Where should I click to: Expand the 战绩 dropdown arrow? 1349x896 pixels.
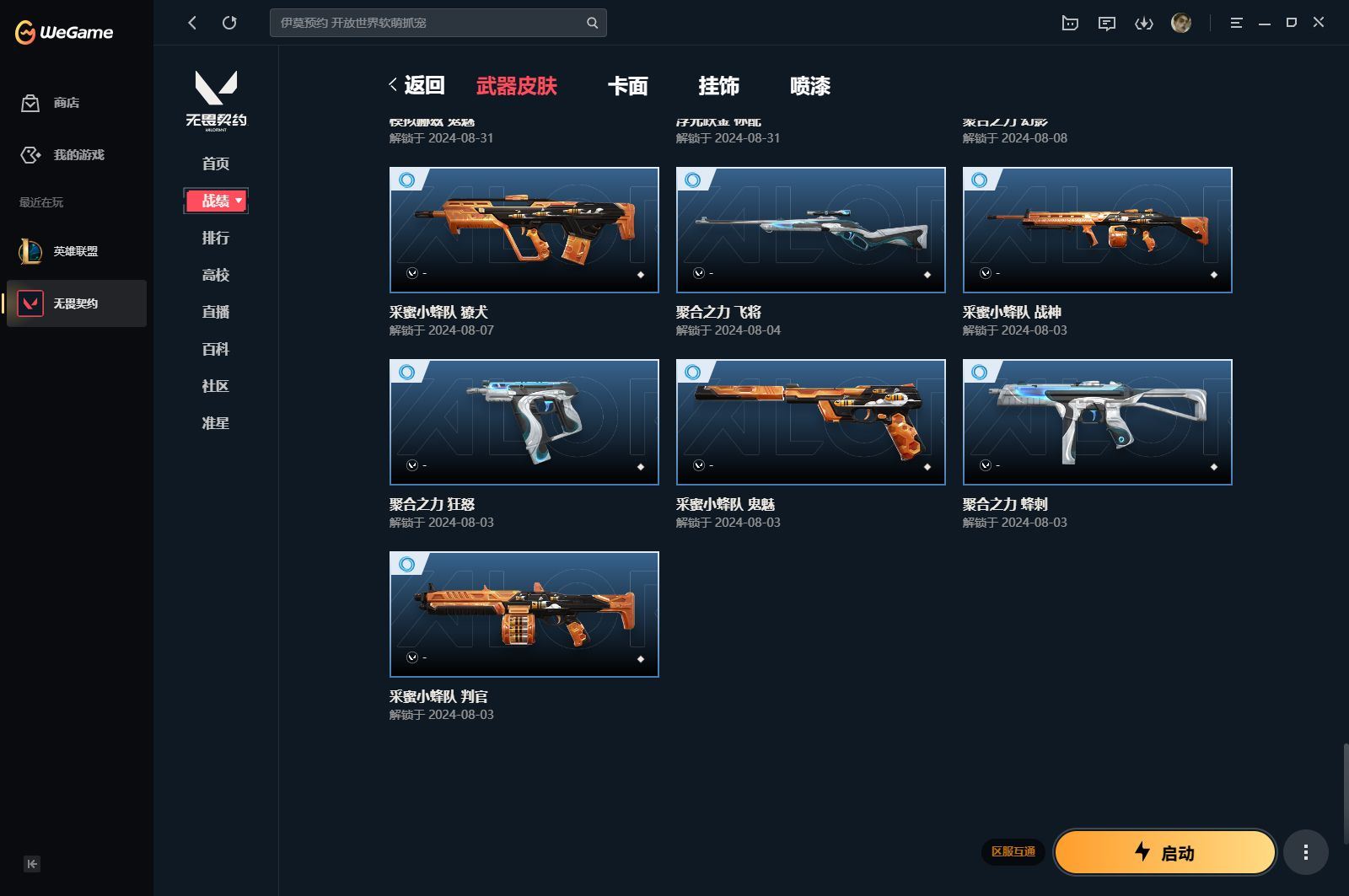[x=239, y=201]
